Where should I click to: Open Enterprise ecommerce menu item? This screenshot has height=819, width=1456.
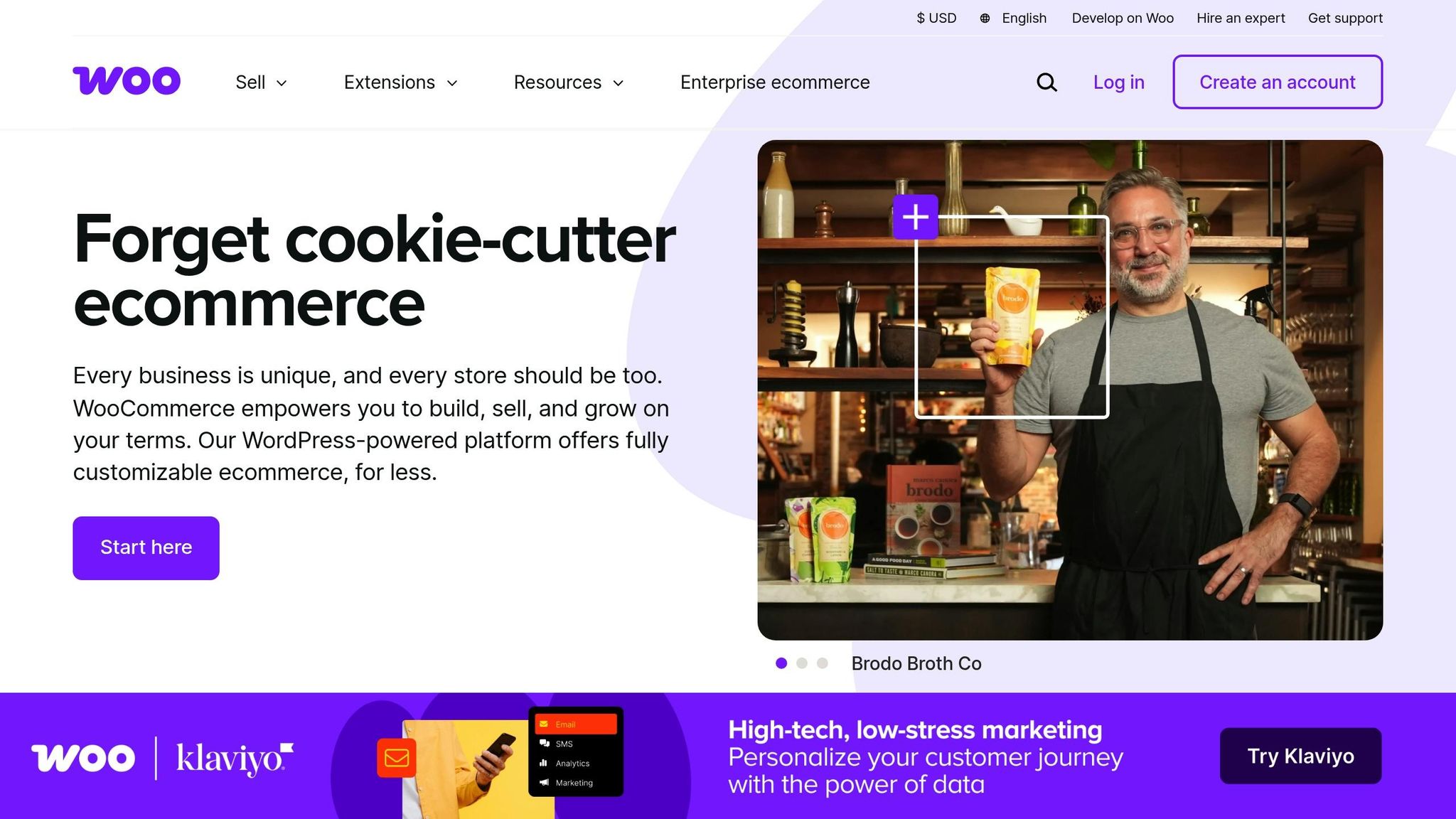(x=775, y=82)
